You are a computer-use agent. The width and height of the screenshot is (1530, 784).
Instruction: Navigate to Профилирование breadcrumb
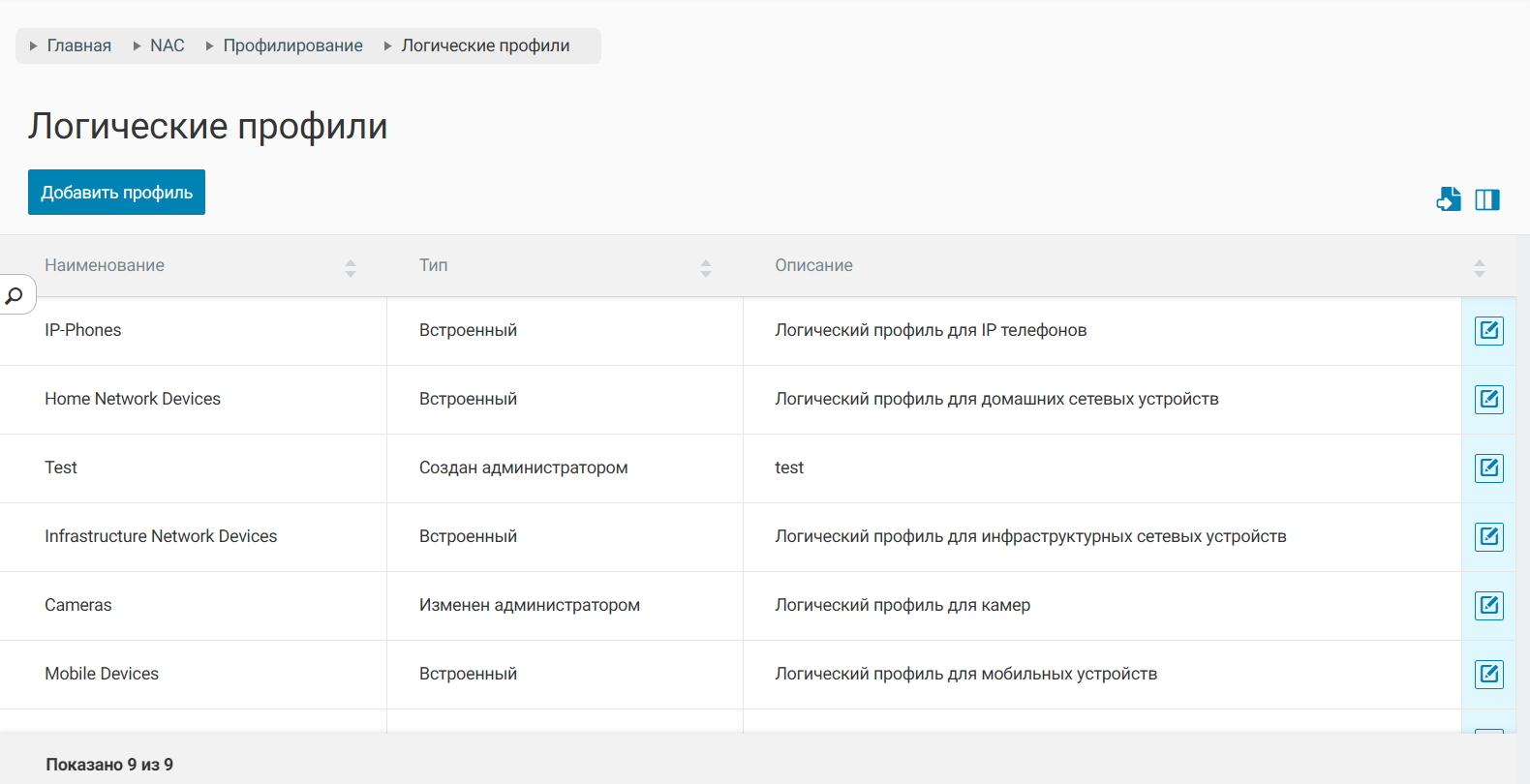pos(292,45)
